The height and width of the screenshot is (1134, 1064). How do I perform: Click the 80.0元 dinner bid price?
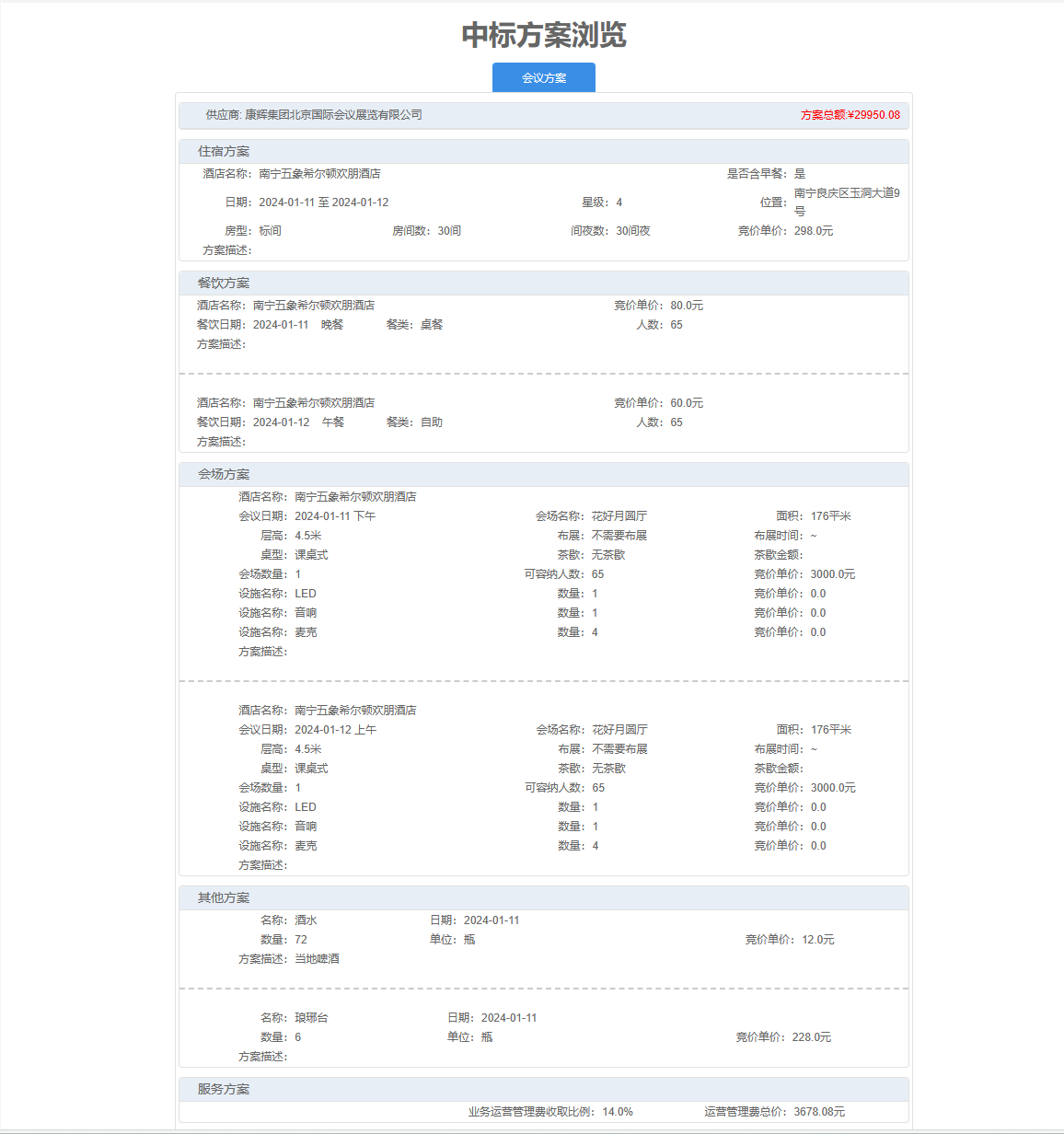click(x=687, y=306)
